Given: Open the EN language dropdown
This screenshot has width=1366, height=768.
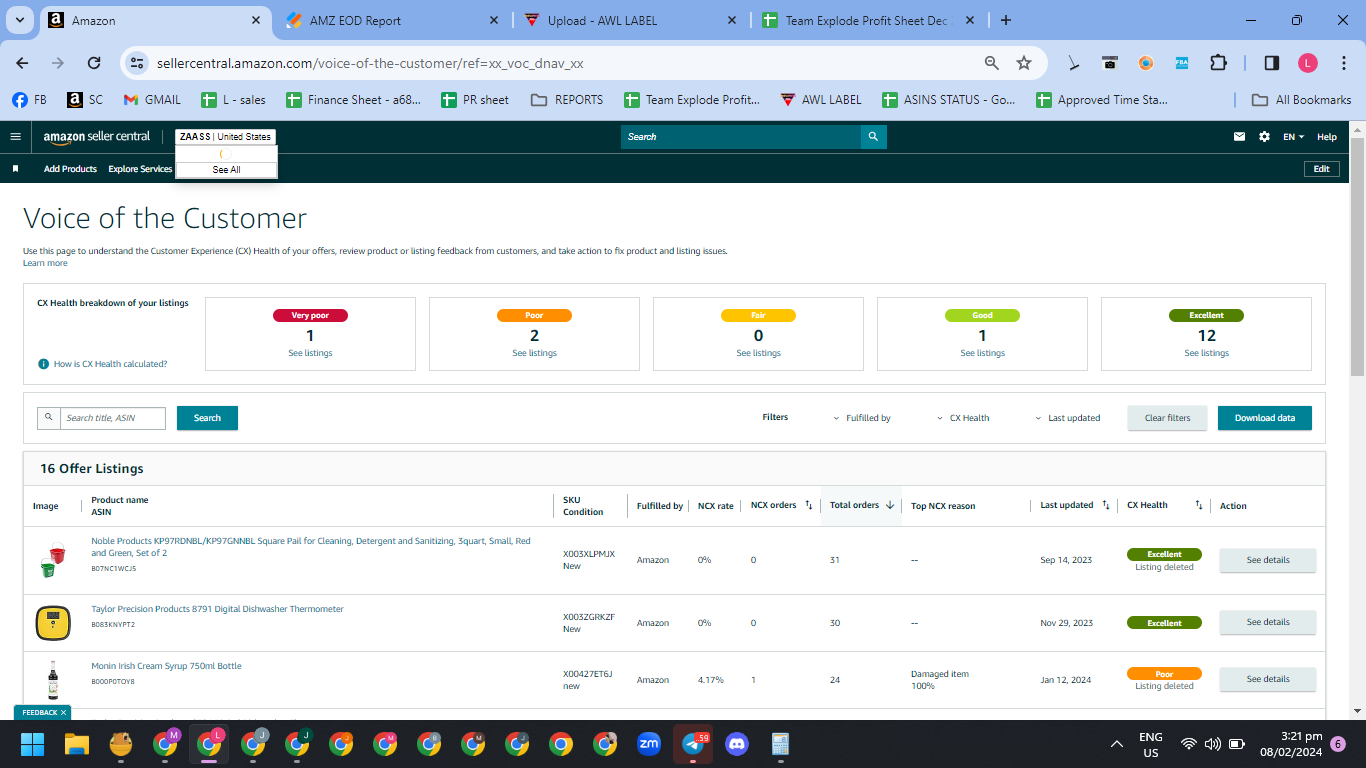Looking at the screenshot, I should pos(1293,137).
